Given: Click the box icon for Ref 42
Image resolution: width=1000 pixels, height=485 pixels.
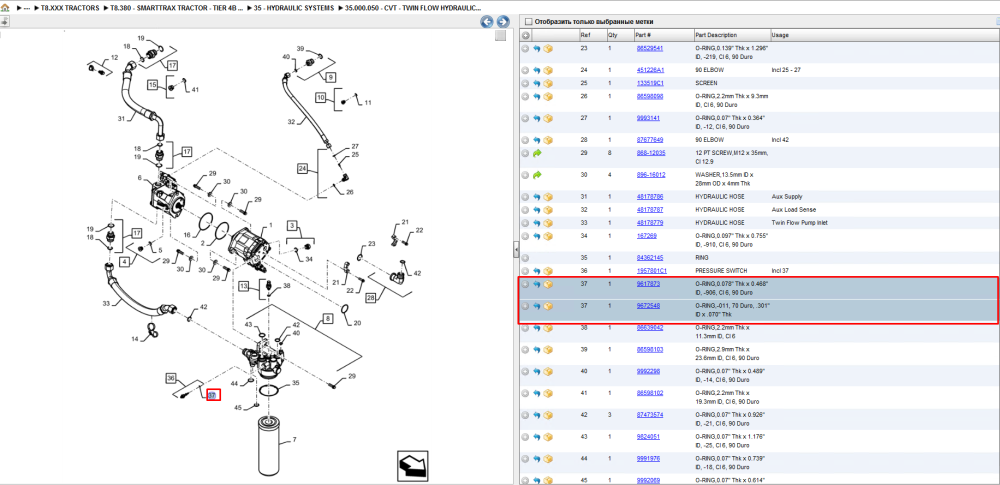Looking at the screenshot, I should [548, 415].
